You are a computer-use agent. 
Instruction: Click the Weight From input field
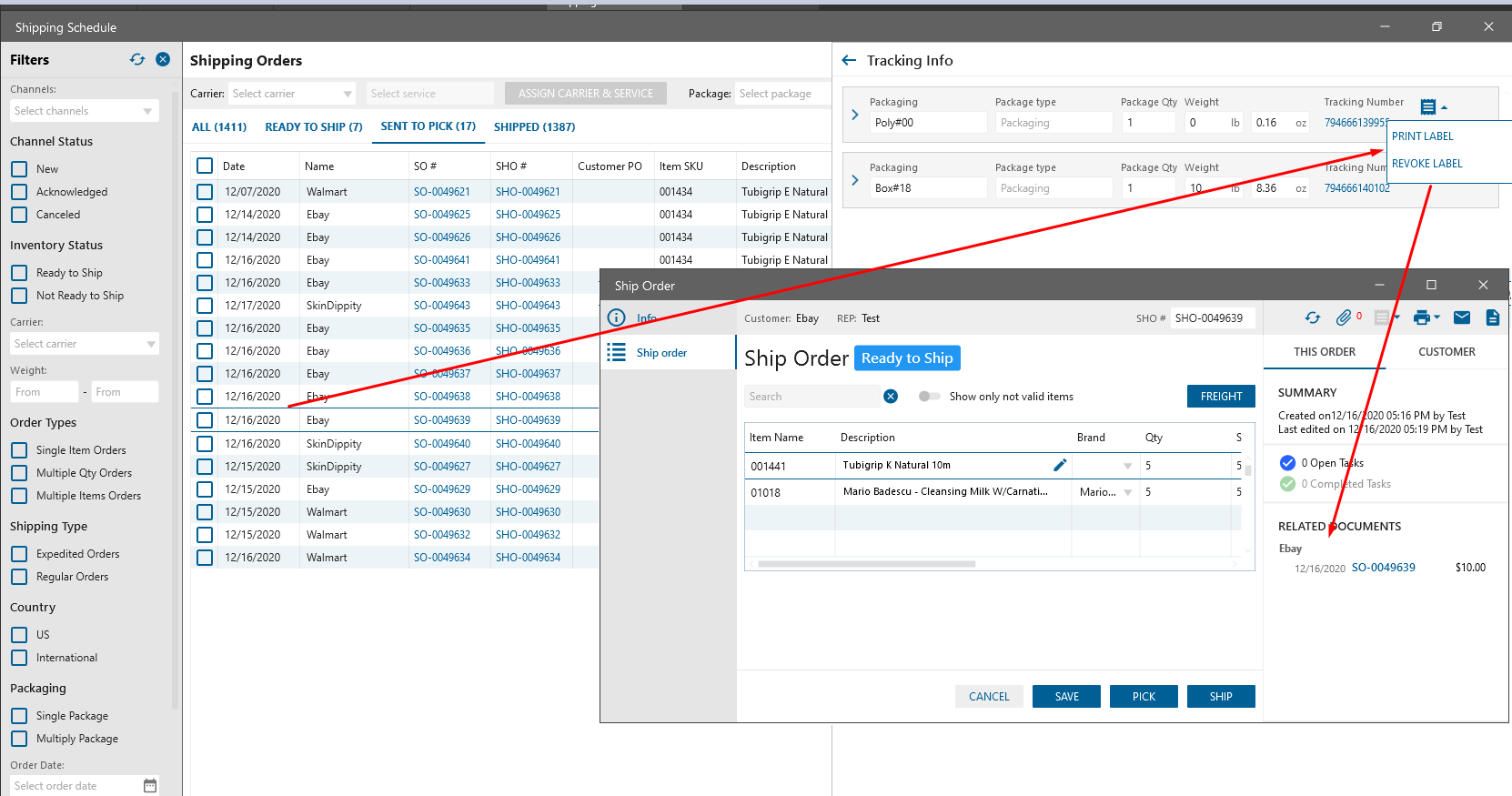(45, 392)
